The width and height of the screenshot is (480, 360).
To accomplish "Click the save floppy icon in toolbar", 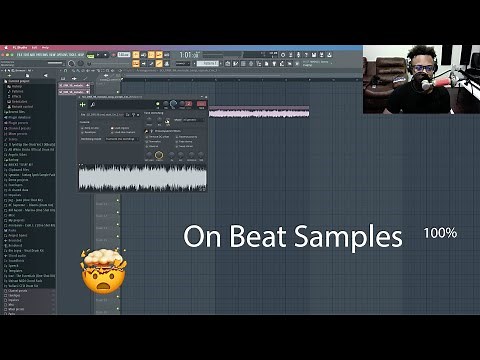I will click(x=314, y=55).
